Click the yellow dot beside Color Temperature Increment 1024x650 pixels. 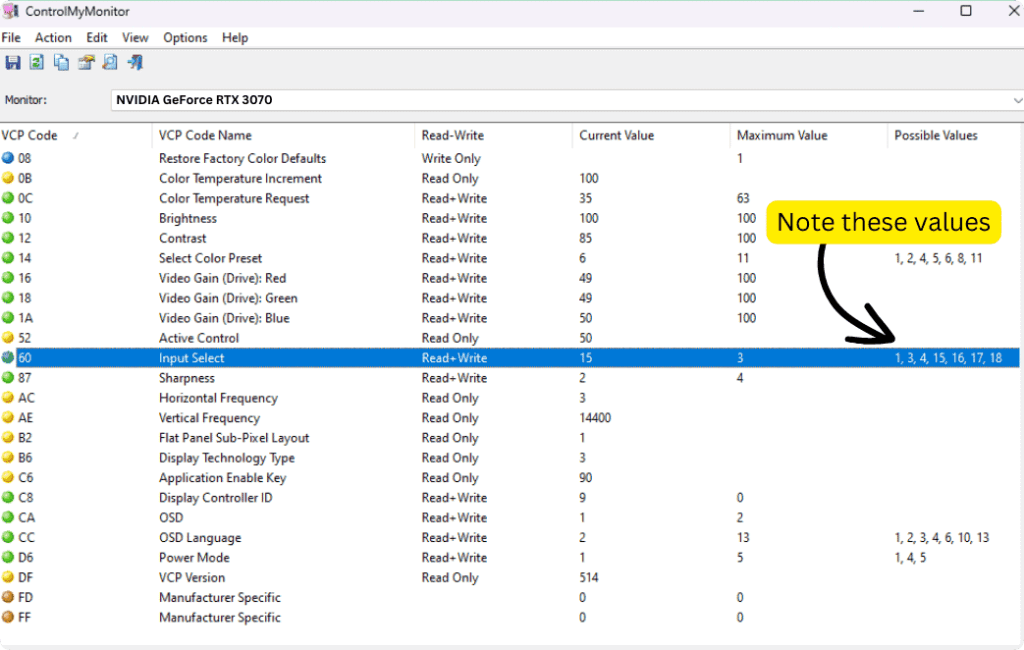click(9, 178)
